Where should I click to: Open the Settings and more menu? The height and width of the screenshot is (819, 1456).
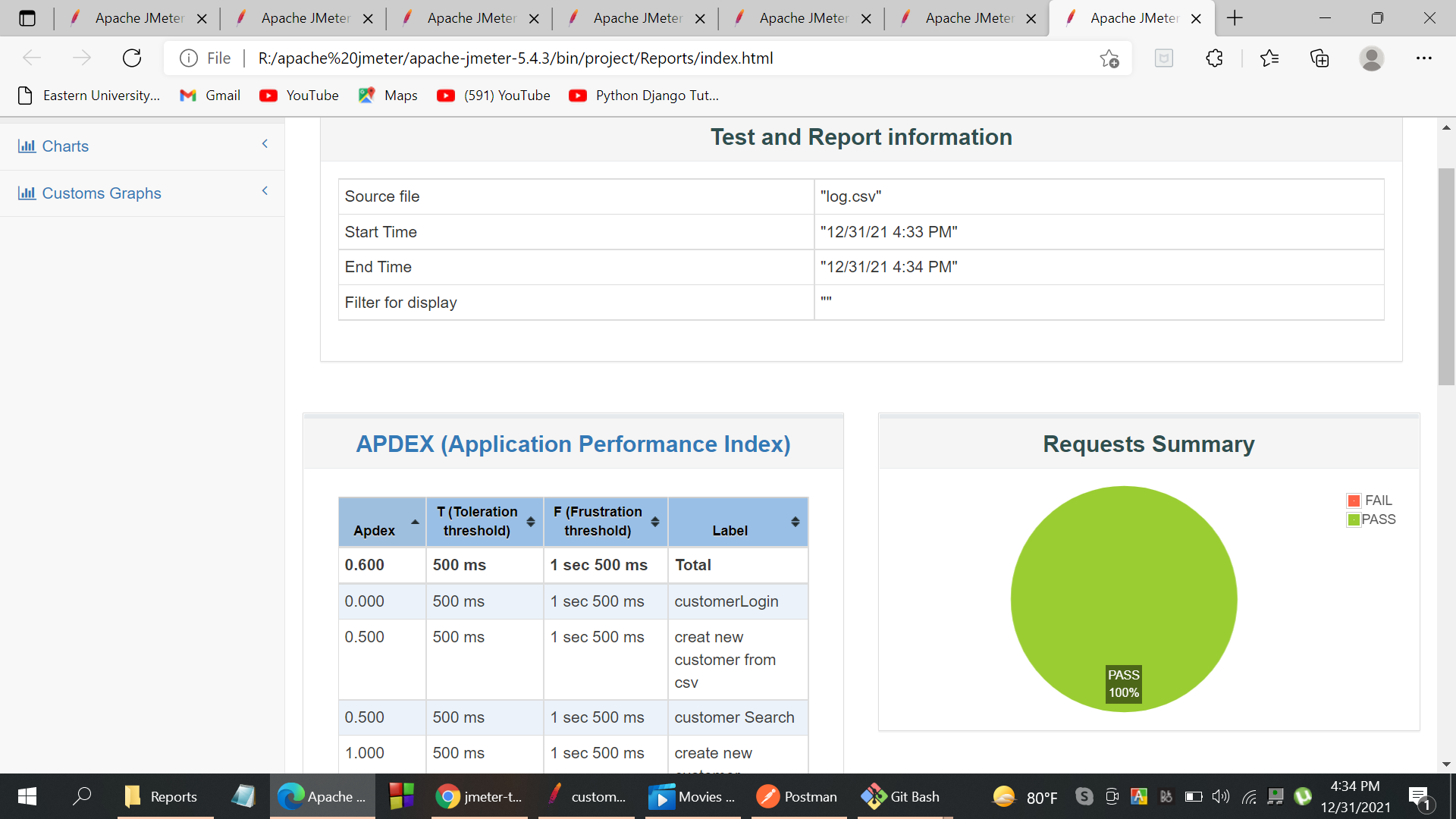click(x=1424, y=58)
